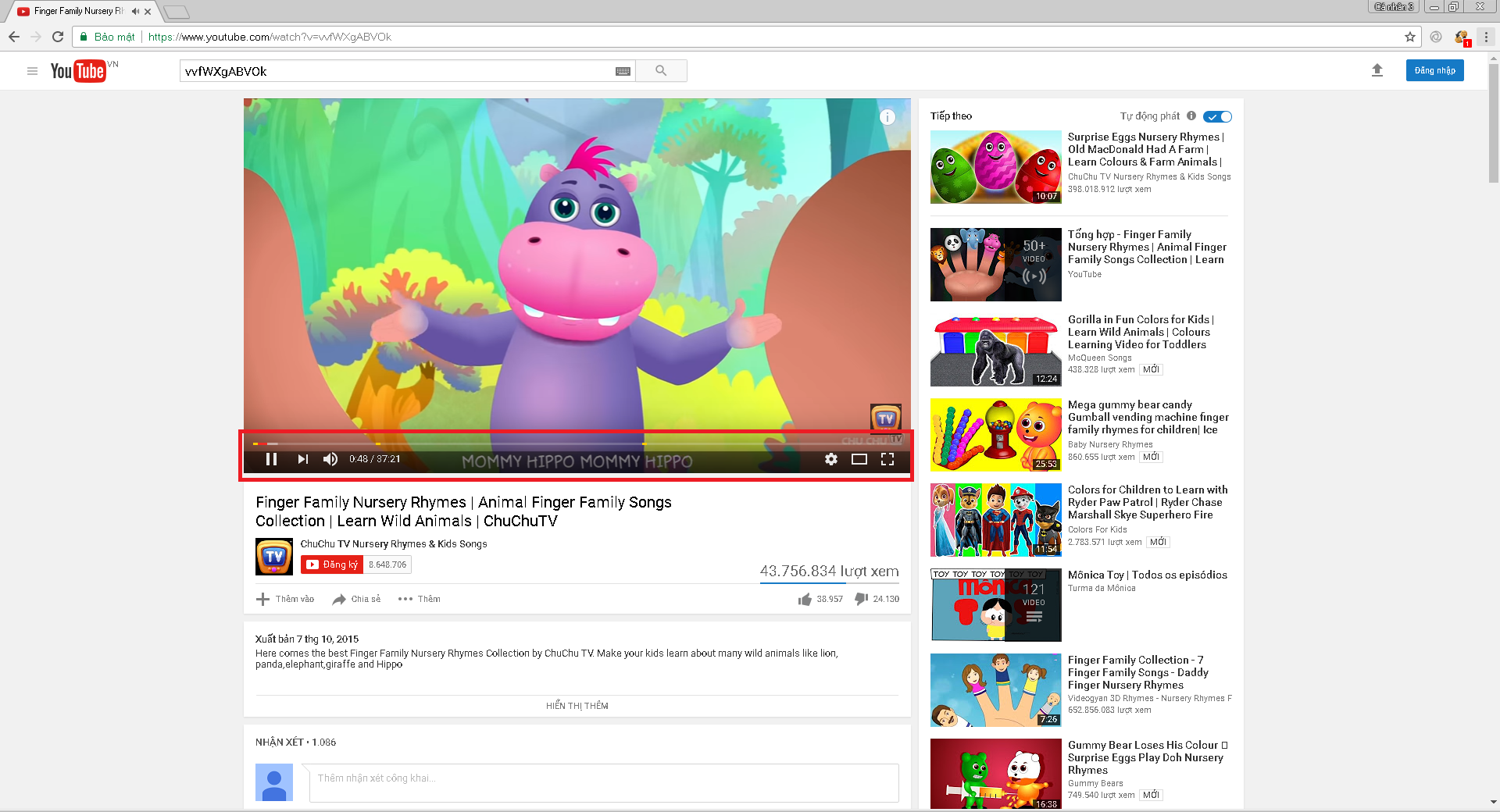Click the Đăng nhập sign-in button
Image resolution: width=1500 pixels, height=812 pixels.
pyautogui.click(x=1435, y=70)
